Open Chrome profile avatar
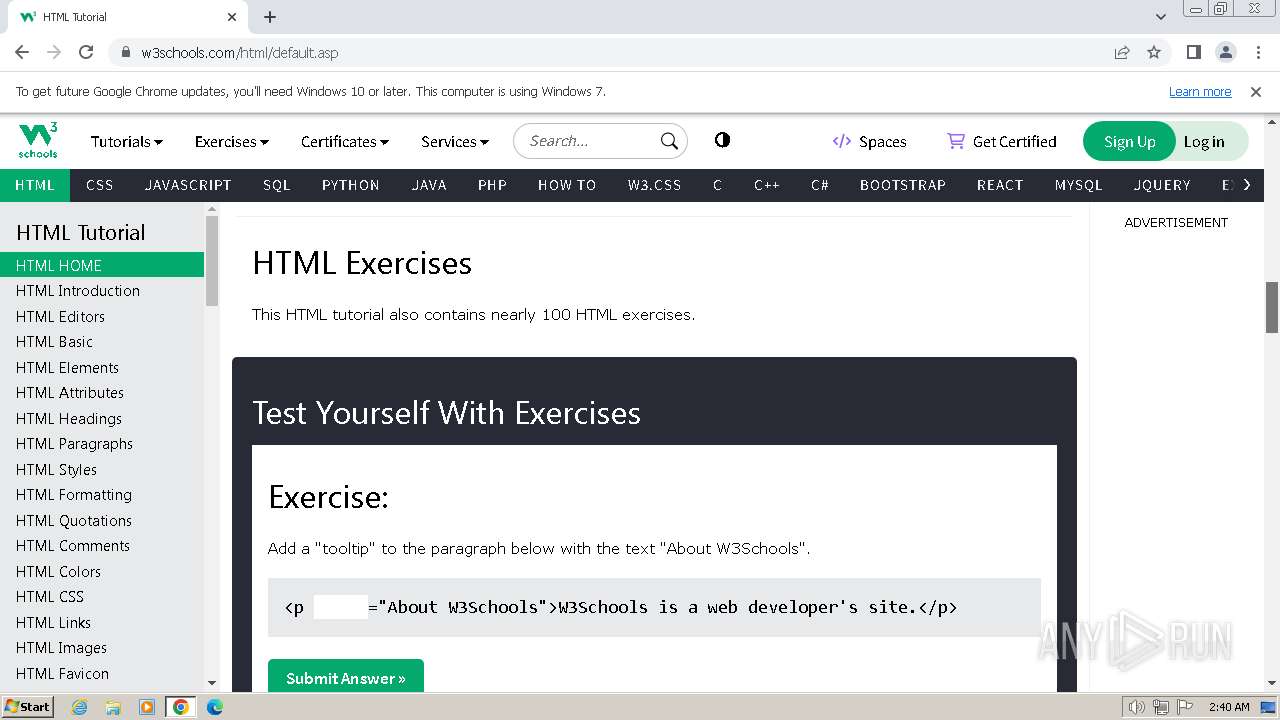This screenshot has width=1280, height=720. tap(1226, 52)
